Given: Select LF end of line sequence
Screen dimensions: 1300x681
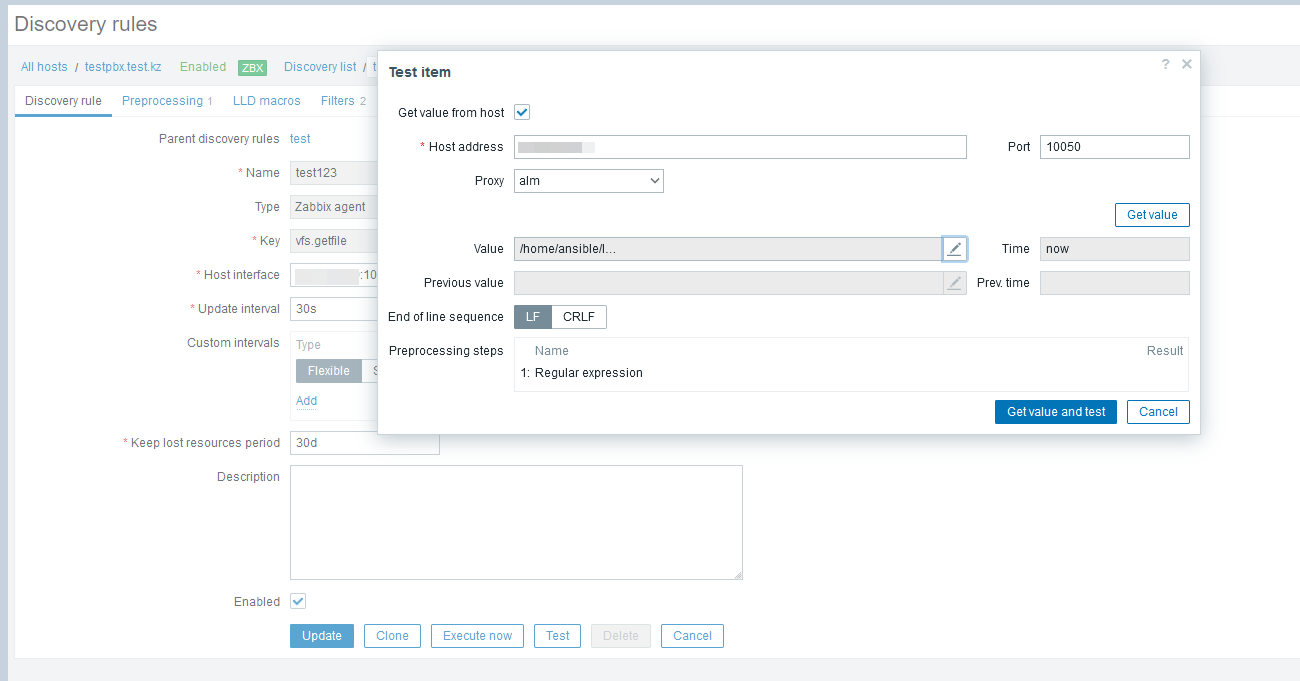Looking at the screenshot, I should click(532, 317).
